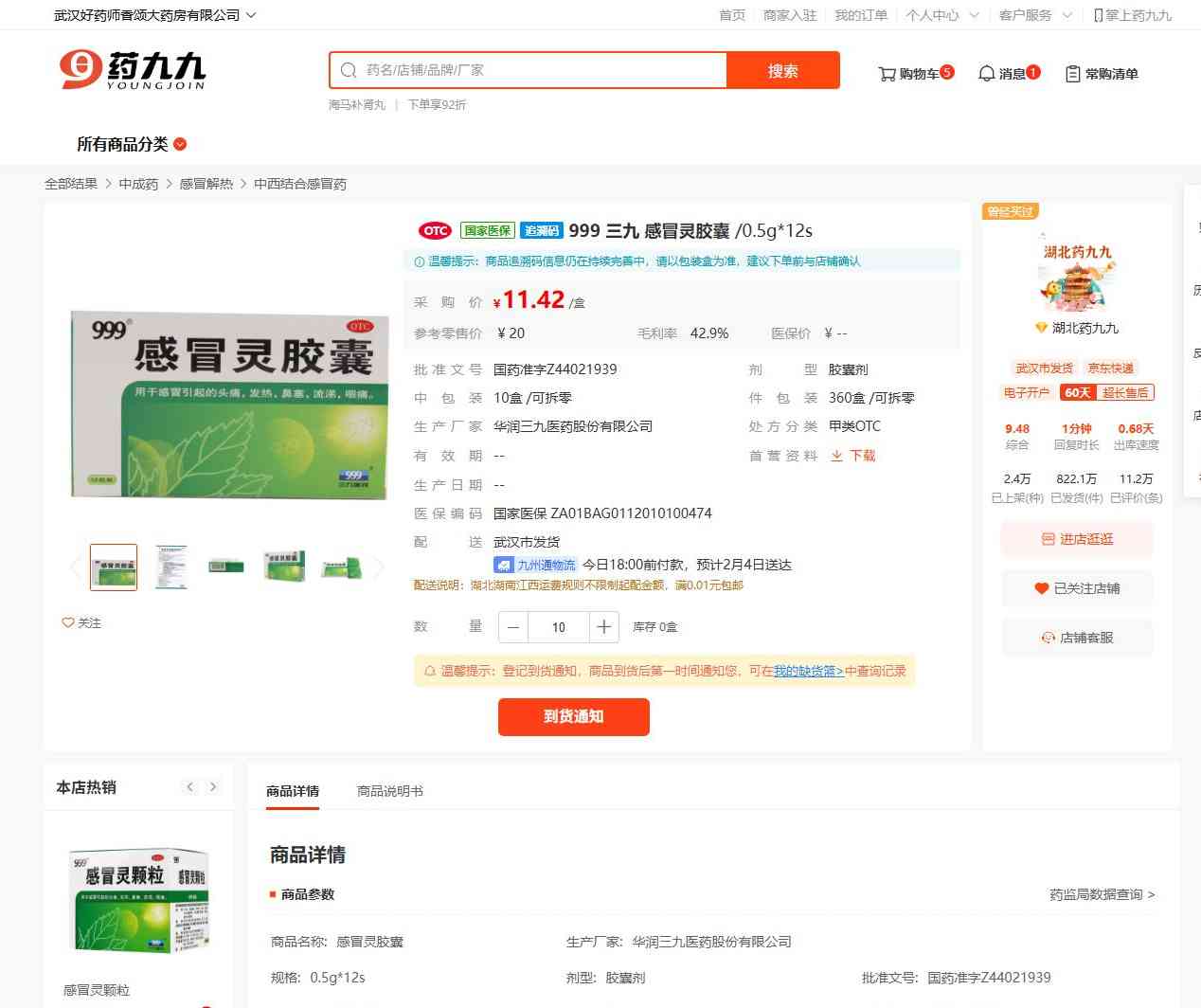Viewport: 1201px width, 1008px height.
Task: Toggle the 已关注店铺 followed store button
Action: coord(1077,588)
